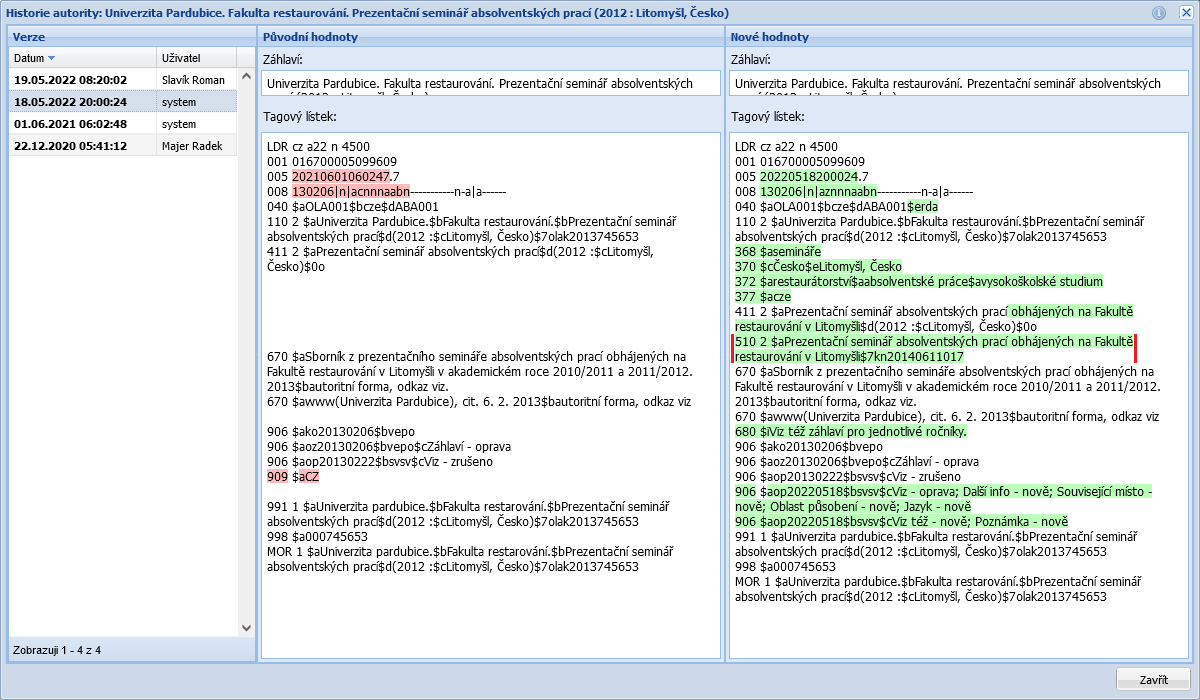Click the info icon in title bar

pyautogui.click(x=1159, y=13)
